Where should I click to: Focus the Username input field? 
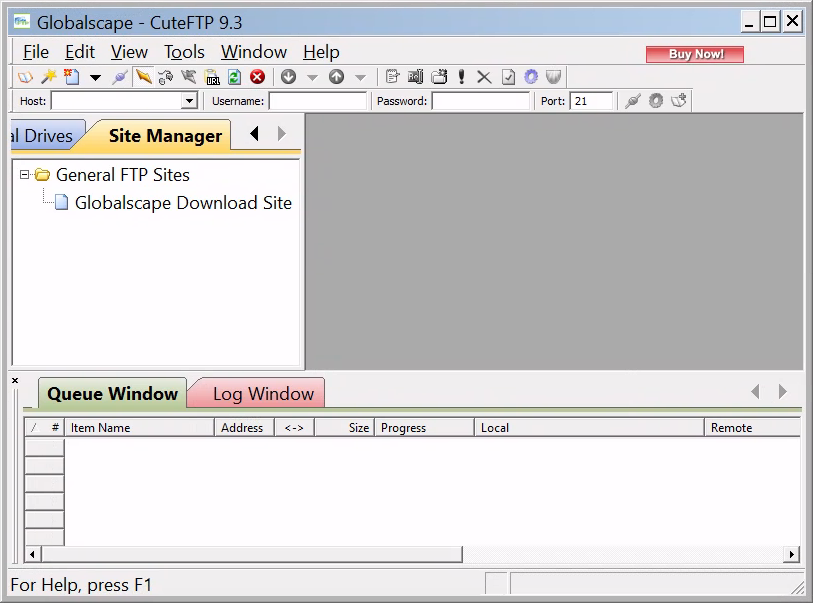pos(317,101)
